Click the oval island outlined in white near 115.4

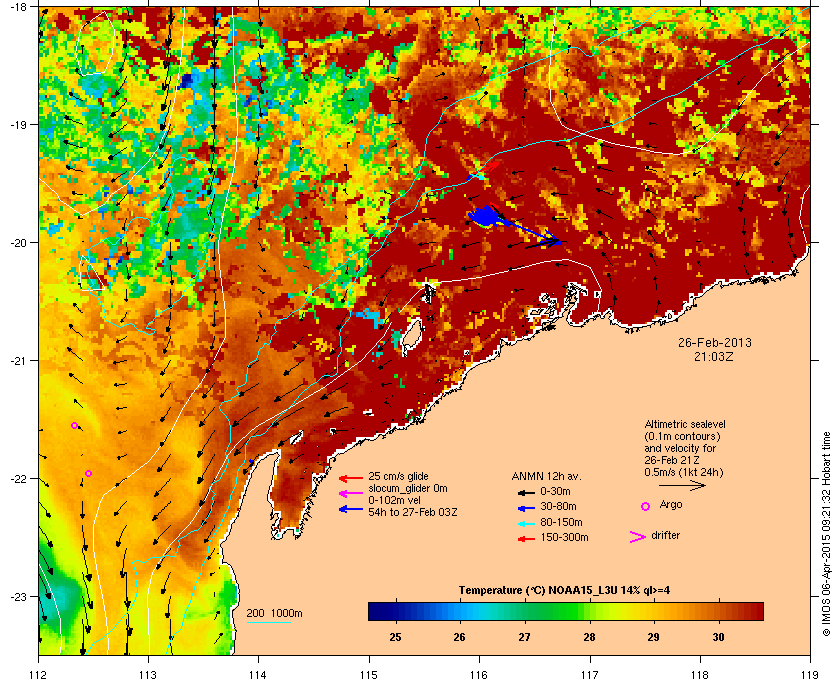tap(411, 337)
